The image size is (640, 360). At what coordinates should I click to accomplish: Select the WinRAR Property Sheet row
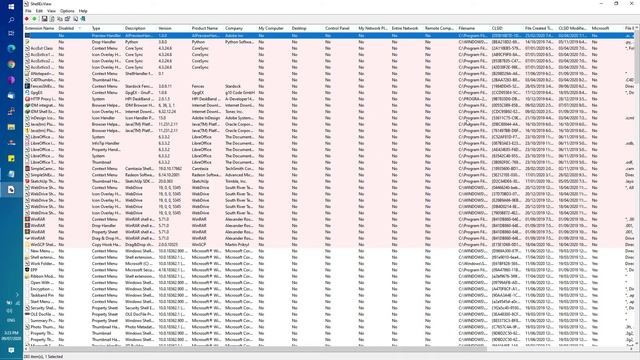(x=329, y=232)
